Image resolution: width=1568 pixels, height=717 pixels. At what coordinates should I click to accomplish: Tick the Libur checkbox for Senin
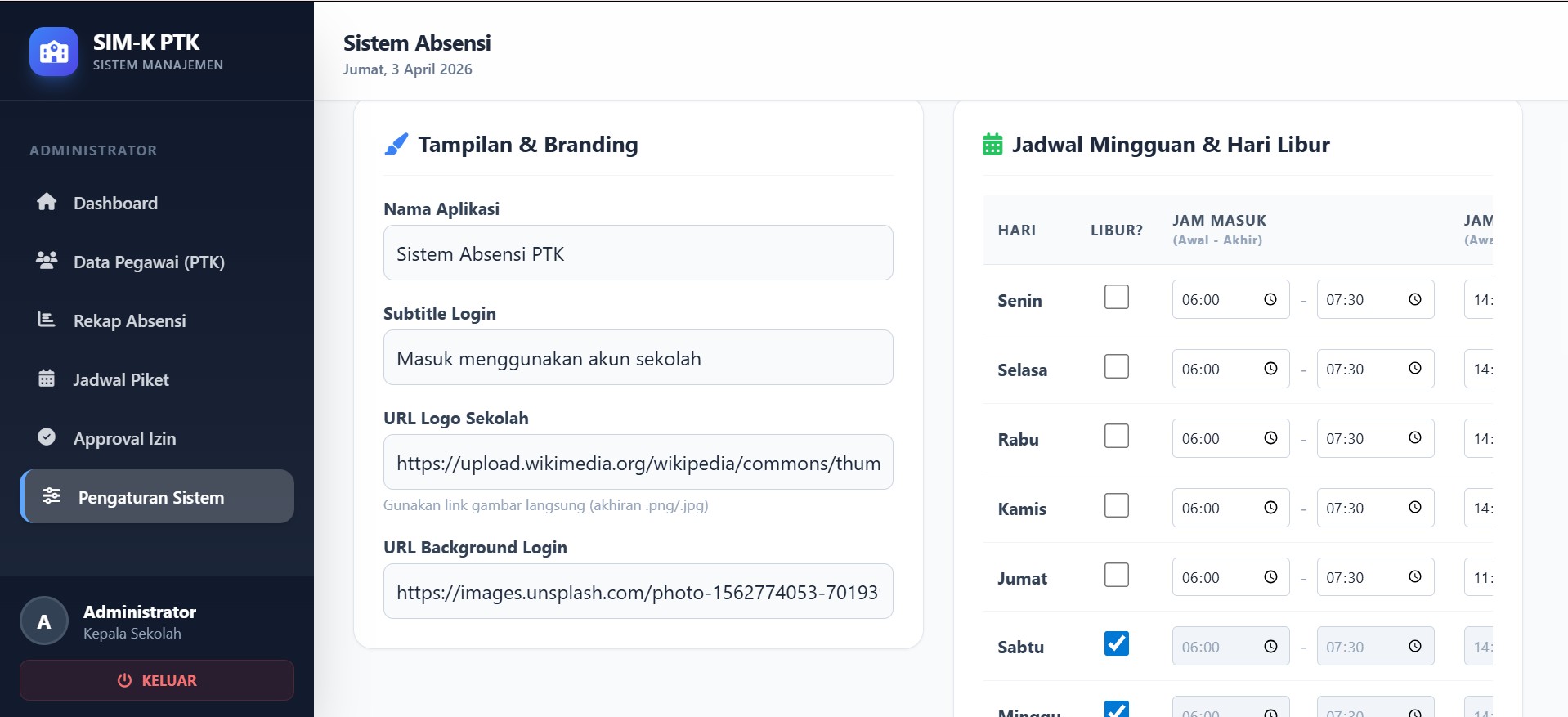pyautogui.click(x=1116, y=297)
